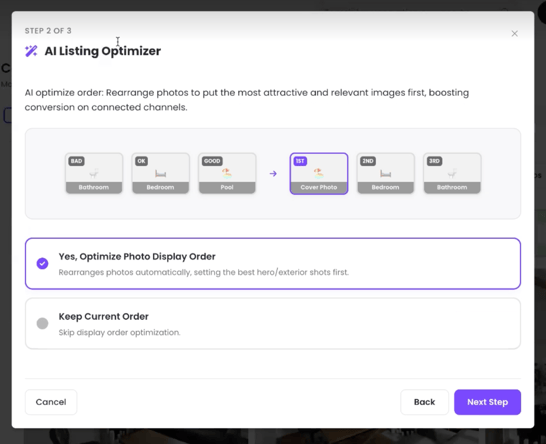Cancel the optimizer wizard
The width and height of the screenshot is (546, 444).
(x=51, y=402)
